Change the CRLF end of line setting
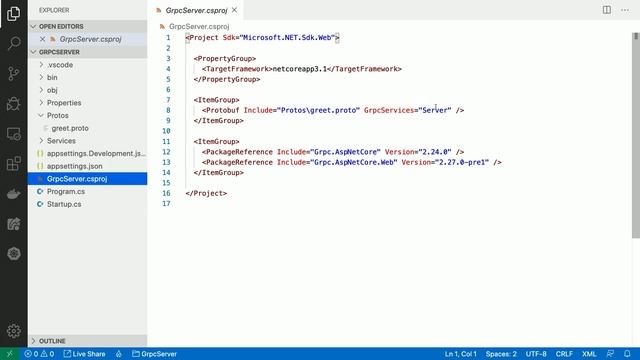The width and height of the screenshot is (640, 360). 564,354
